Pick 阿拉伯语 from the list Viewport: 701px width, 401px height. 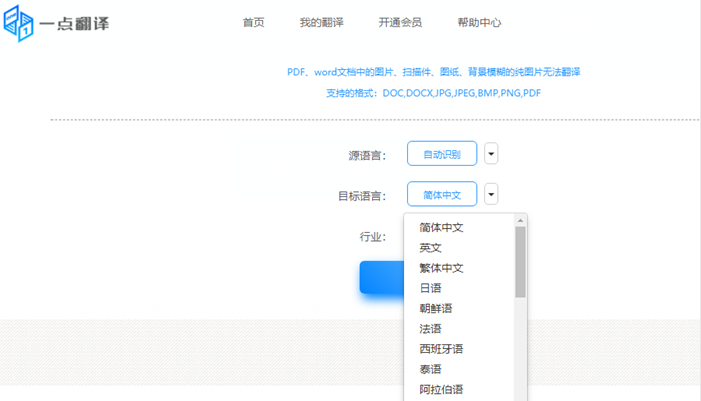441,389
